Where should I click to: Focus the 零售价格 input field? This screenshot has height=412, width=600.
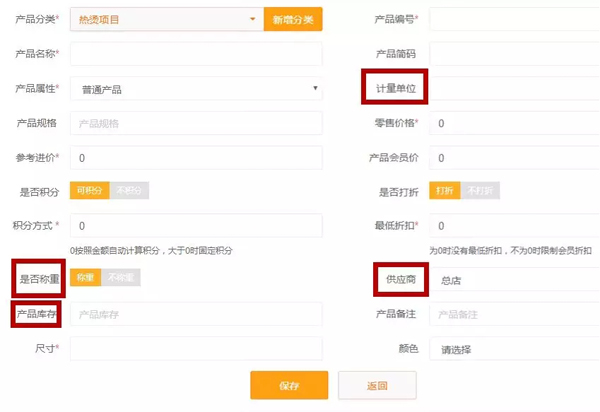point(515,123)
